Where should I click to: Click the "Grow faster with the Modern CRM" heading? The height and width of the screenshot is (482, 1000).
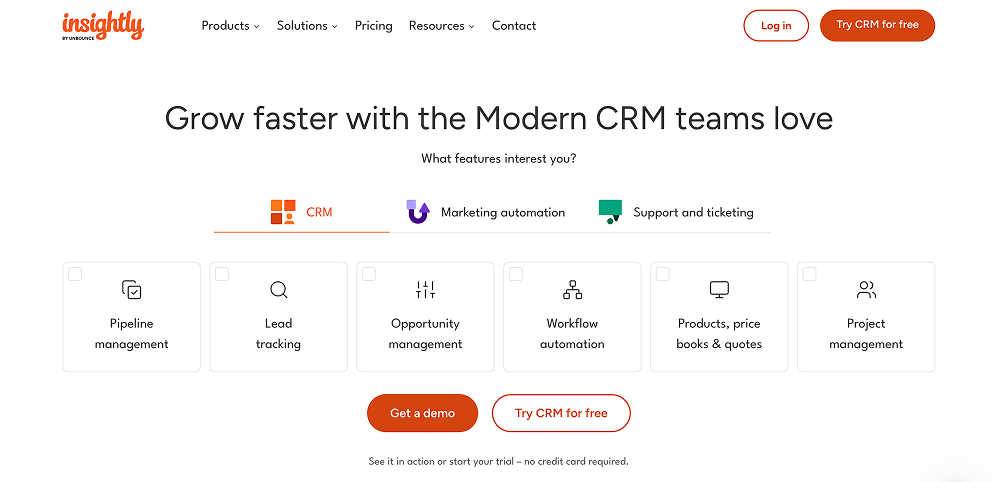tap(499, 119)
